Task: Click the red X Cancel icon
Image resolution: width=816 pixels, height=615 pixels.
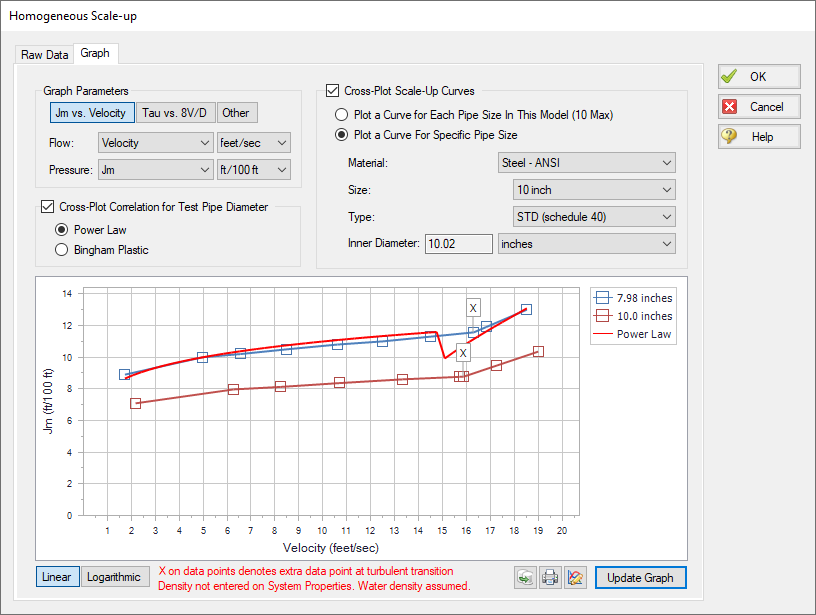Action: click(x=730, y=107)
